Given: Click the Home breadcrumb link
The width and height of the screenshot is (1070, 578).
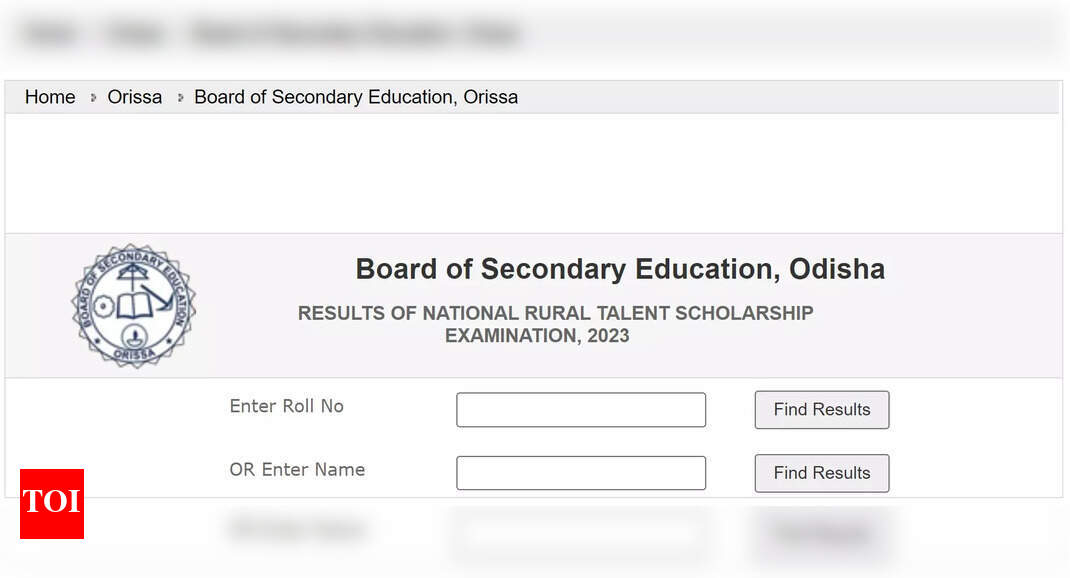Looking at the screenshot, I should click(50, 97).
